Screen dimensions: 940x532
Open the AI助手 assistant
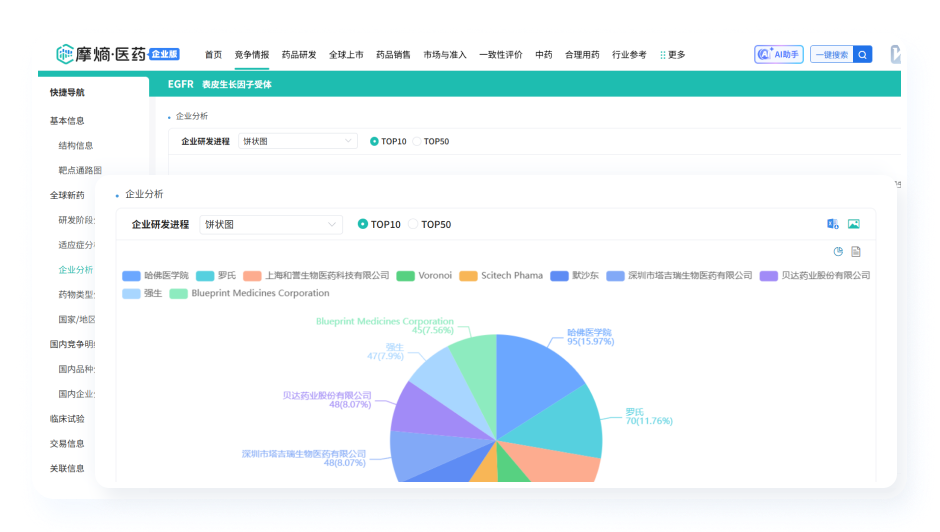778,55
